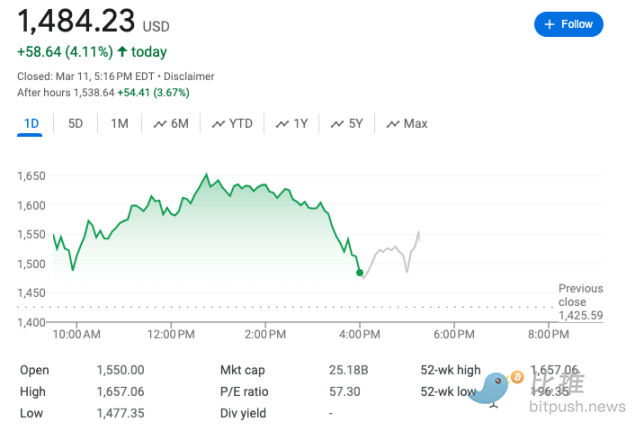Click the trend icon beside YTD
Screen dimensions: 644x431
[218, 124]
